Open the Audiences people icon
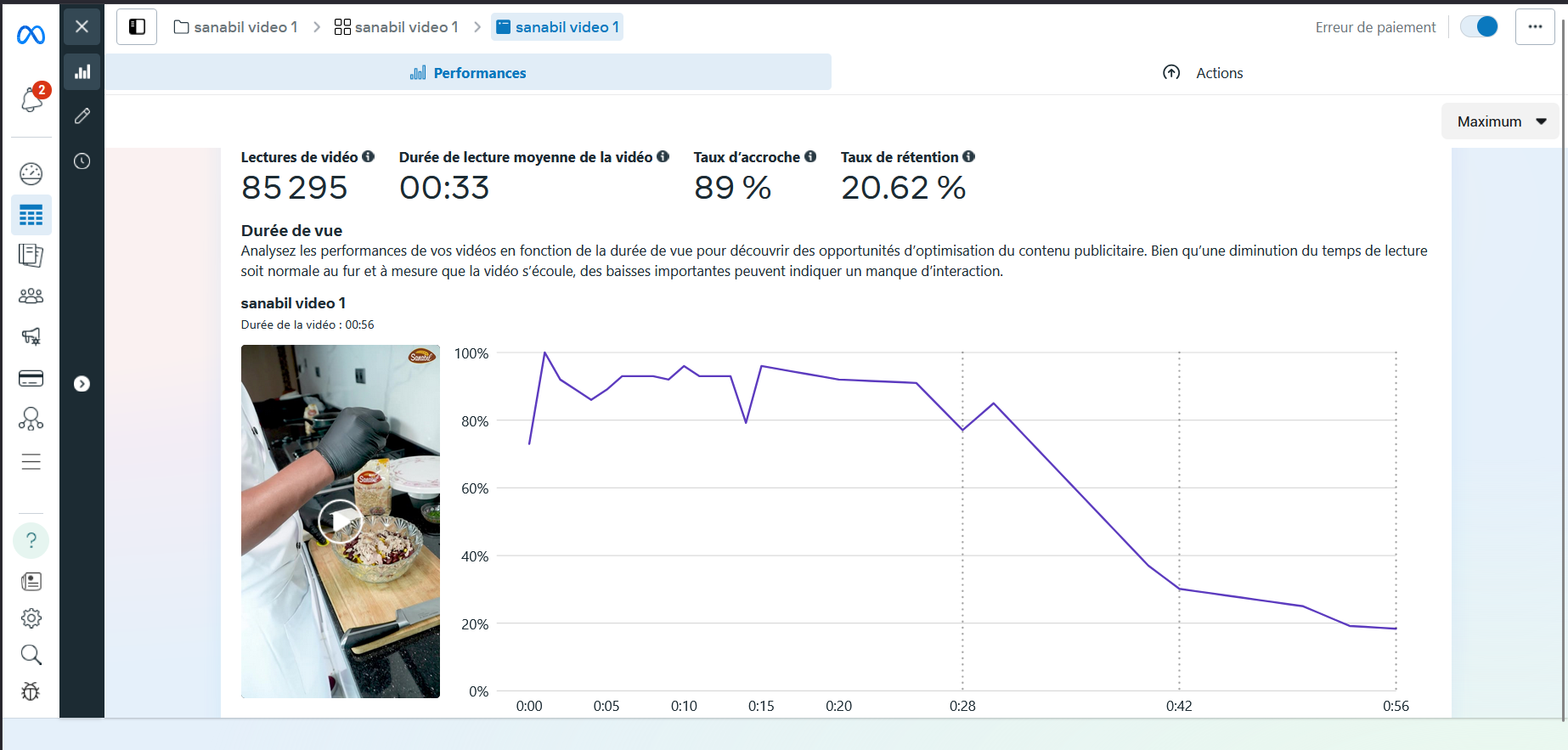1568x750 pixels. click(31, 296)
